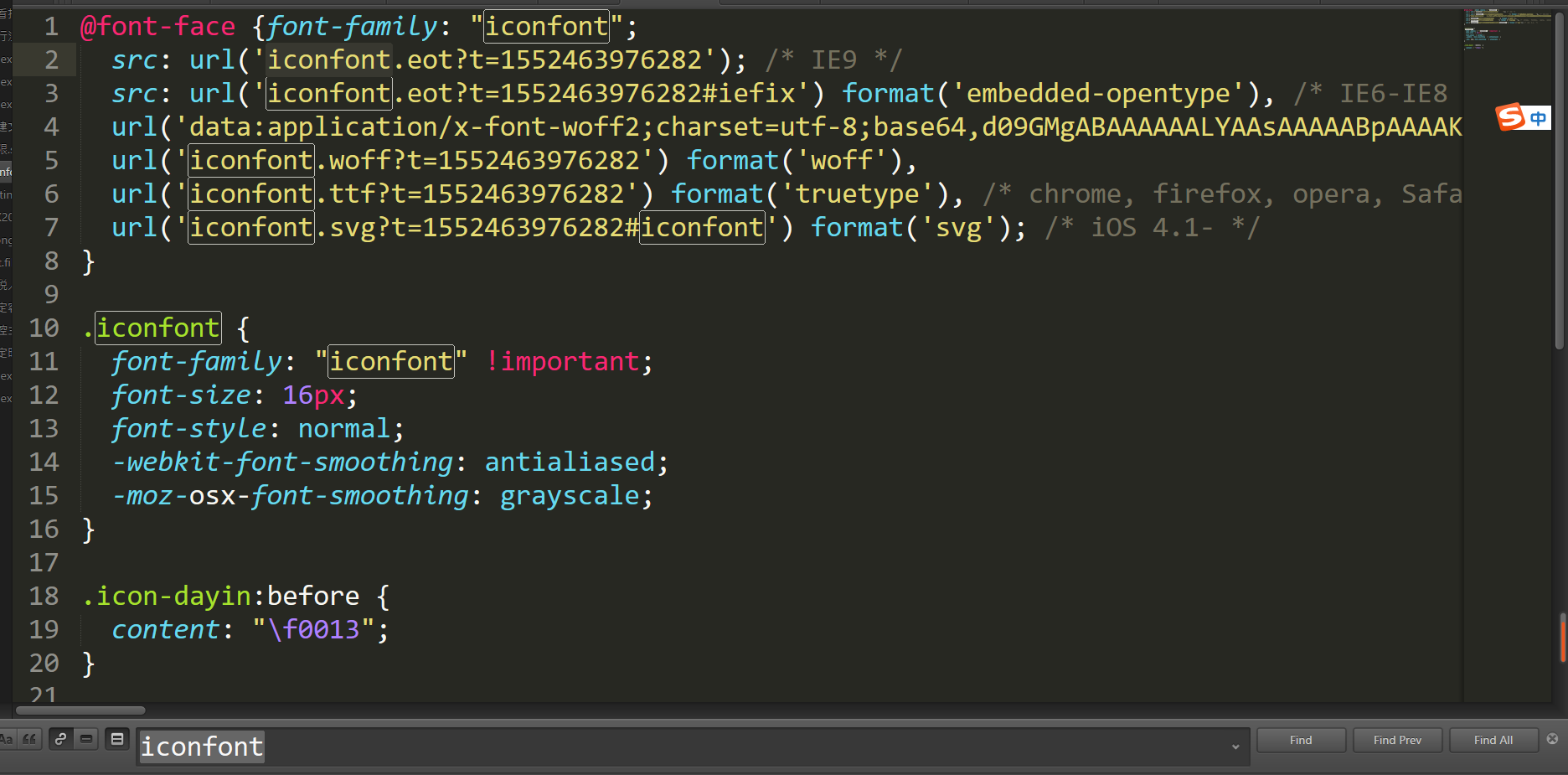
Task: Click the chrome, firefox, opera comment
Action: (1223, 194)
